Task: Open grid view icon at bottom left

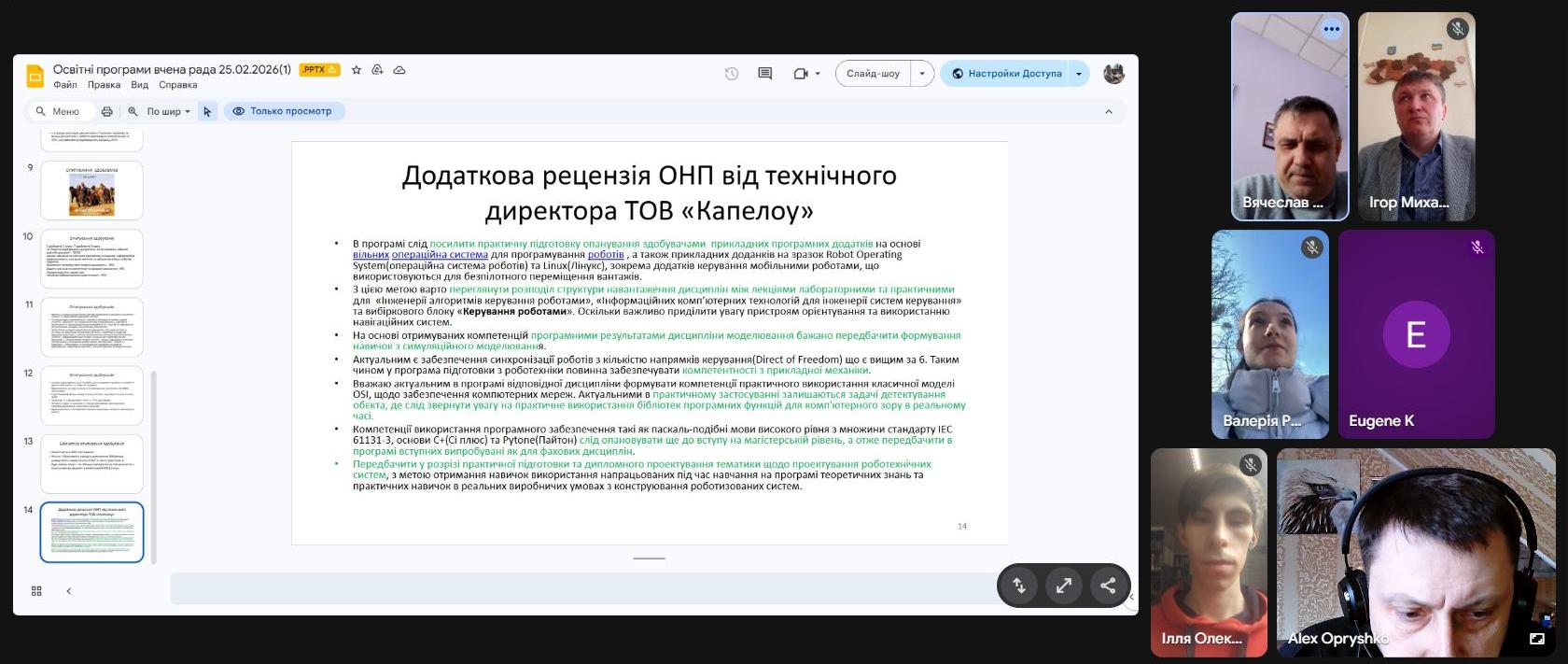Action: [x=36, y=591]
